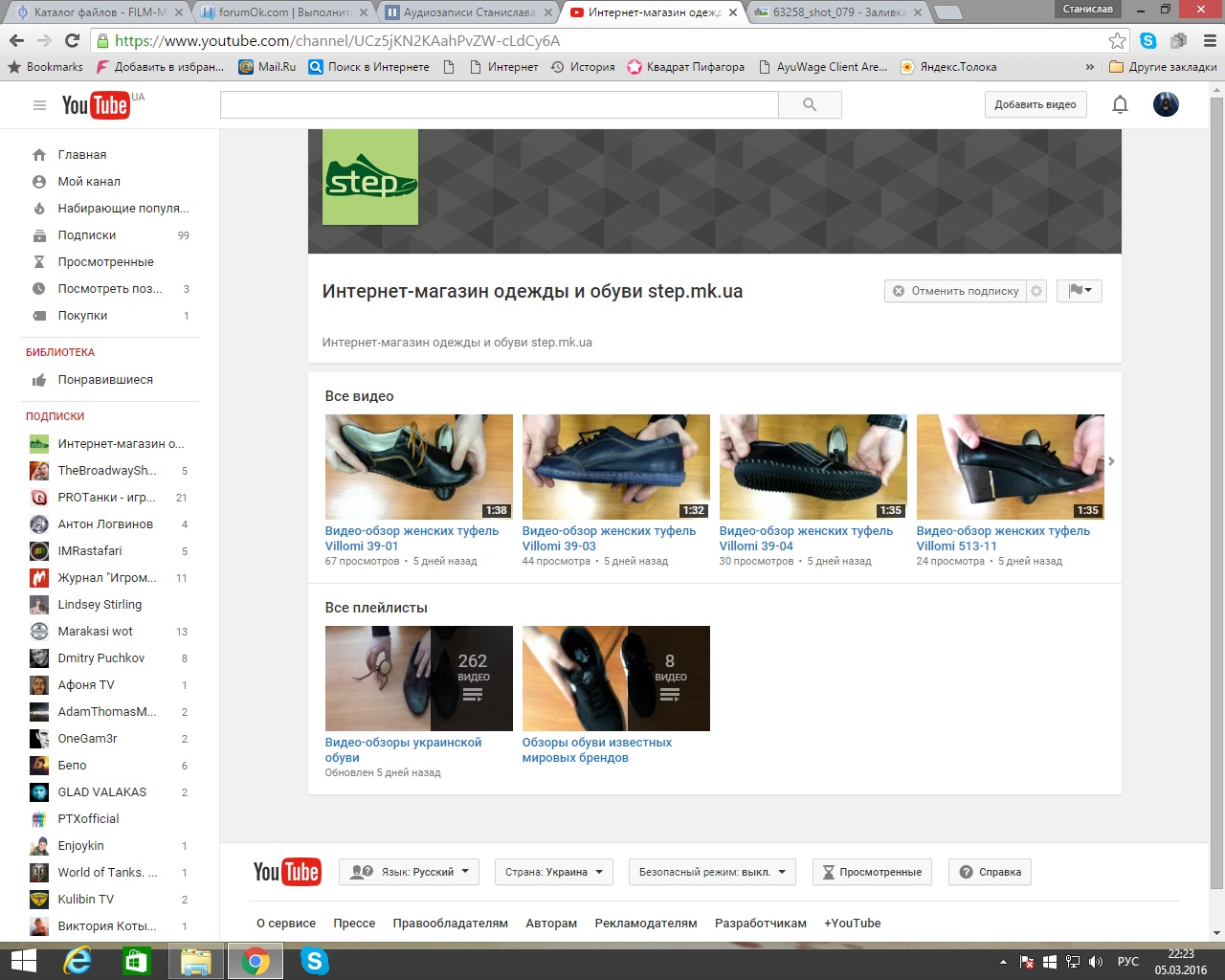Click the YouTube search field
Screen dimensions: 1225x980
[x=500, y=105]
